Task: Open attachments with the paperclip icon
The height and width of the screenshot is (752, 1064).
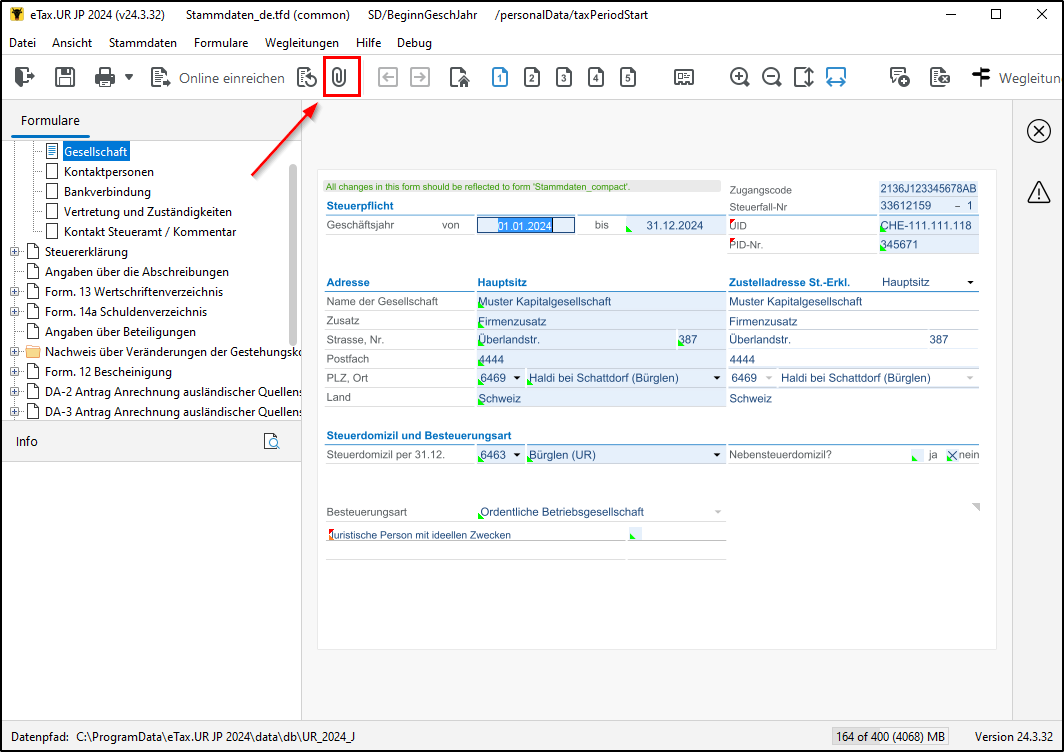Action: click(x=339, y=77)
